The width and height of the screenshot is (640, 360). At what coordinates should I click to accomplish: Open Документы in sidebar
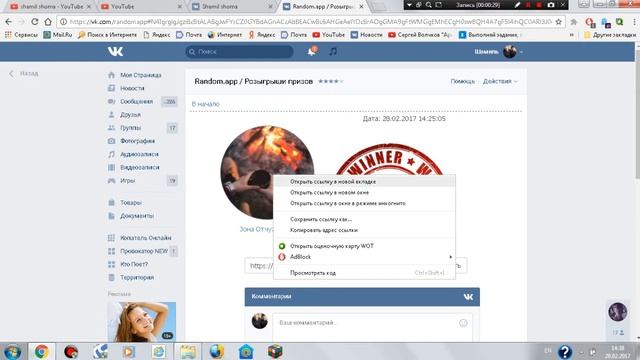coord(137,216)
